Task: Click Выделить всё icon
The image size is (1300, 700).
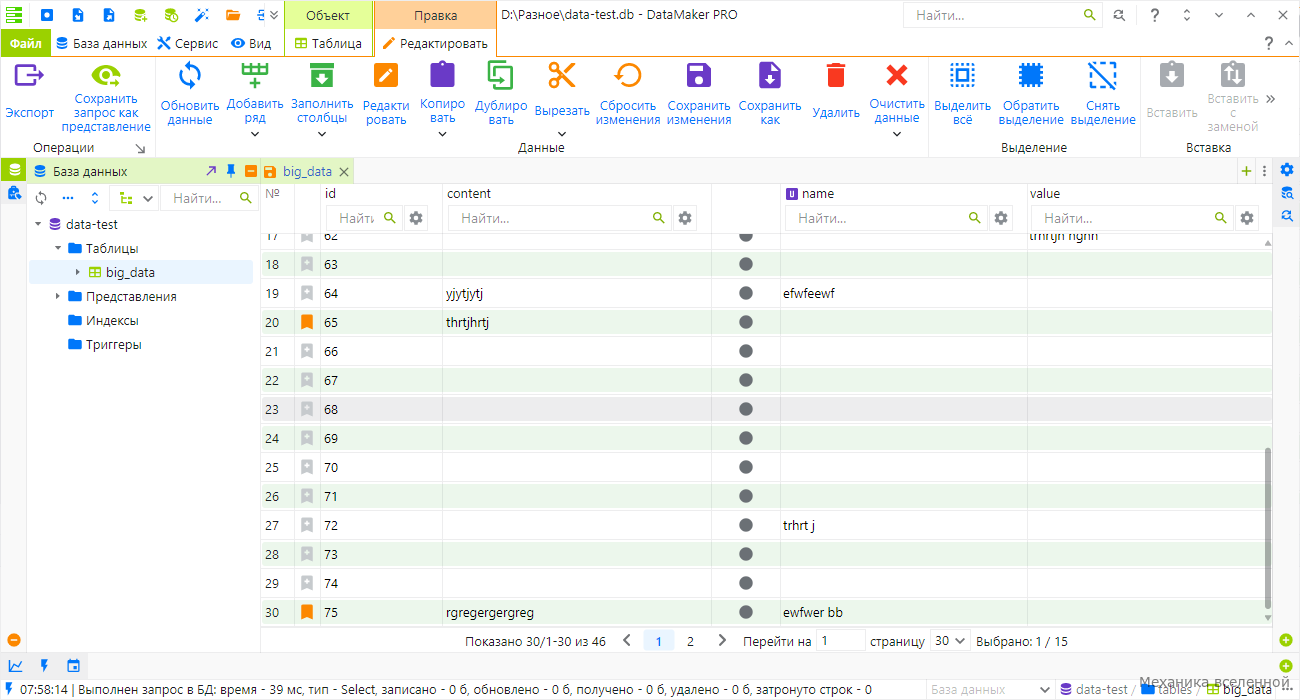Action: (x=962, y=75)
